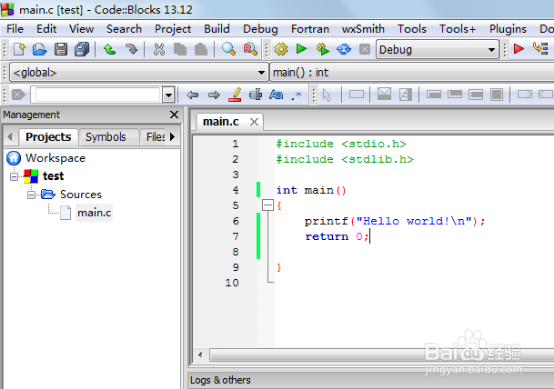Open the View menu

[x=81, y=29]
